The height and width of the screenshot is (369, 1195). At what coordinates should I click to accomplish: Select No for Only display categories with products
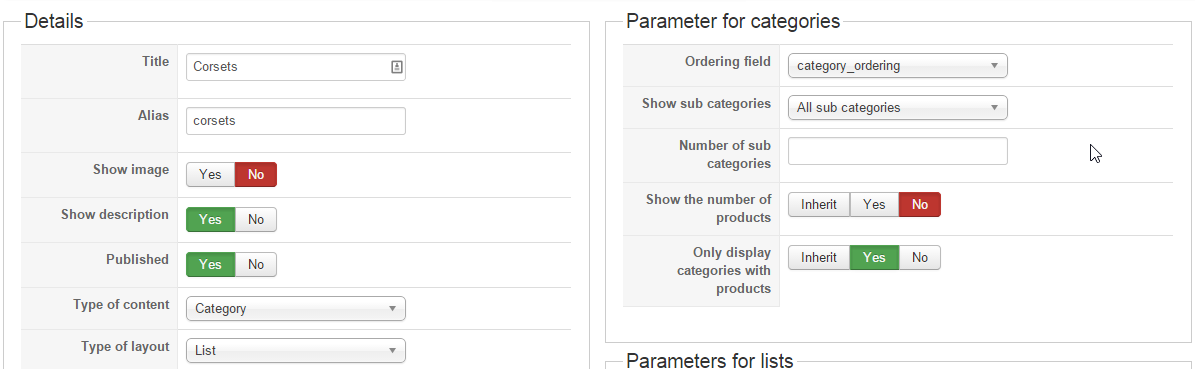[x=920, y=258]
